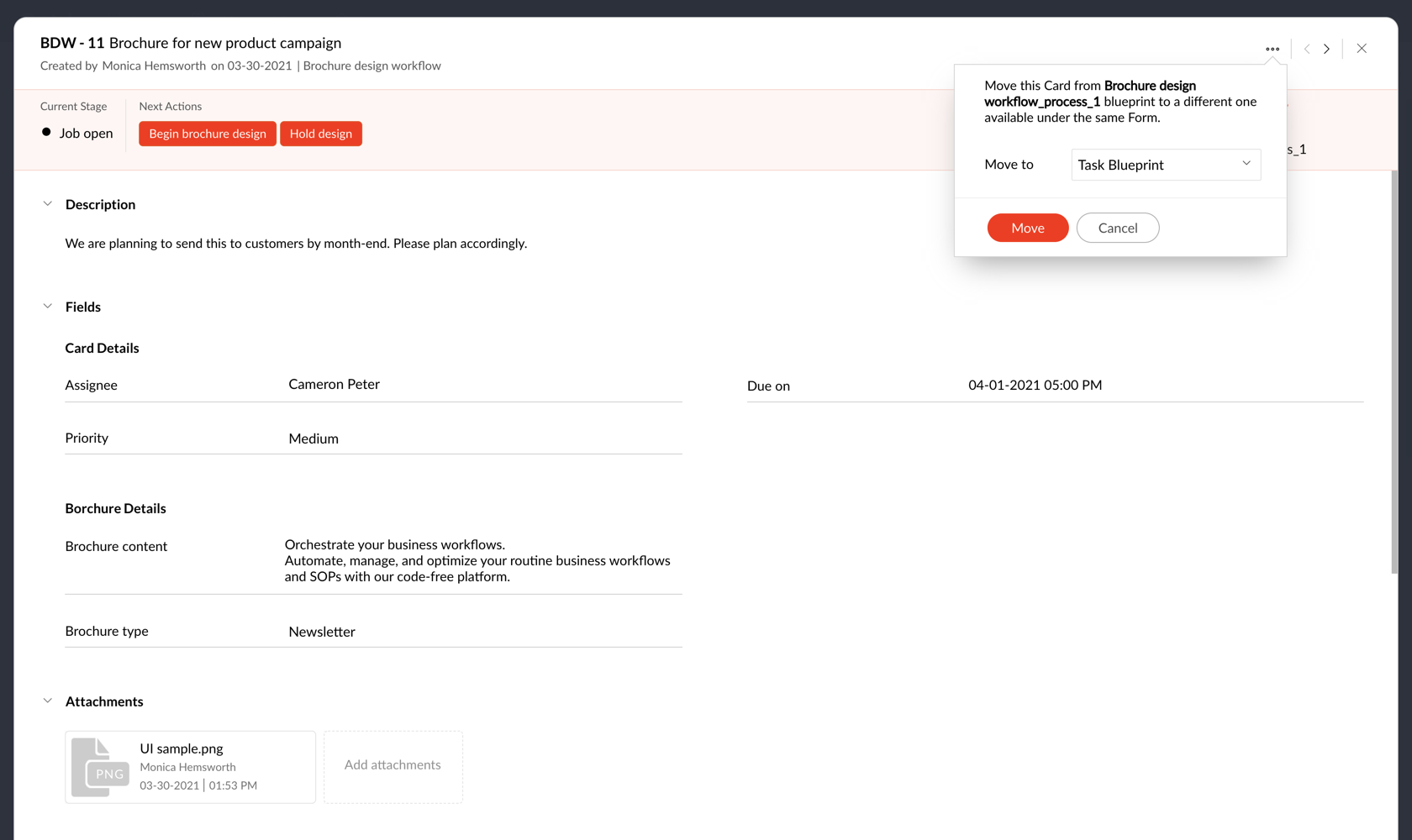
Task: Click the Due on date value
Action: (1035, 385)
